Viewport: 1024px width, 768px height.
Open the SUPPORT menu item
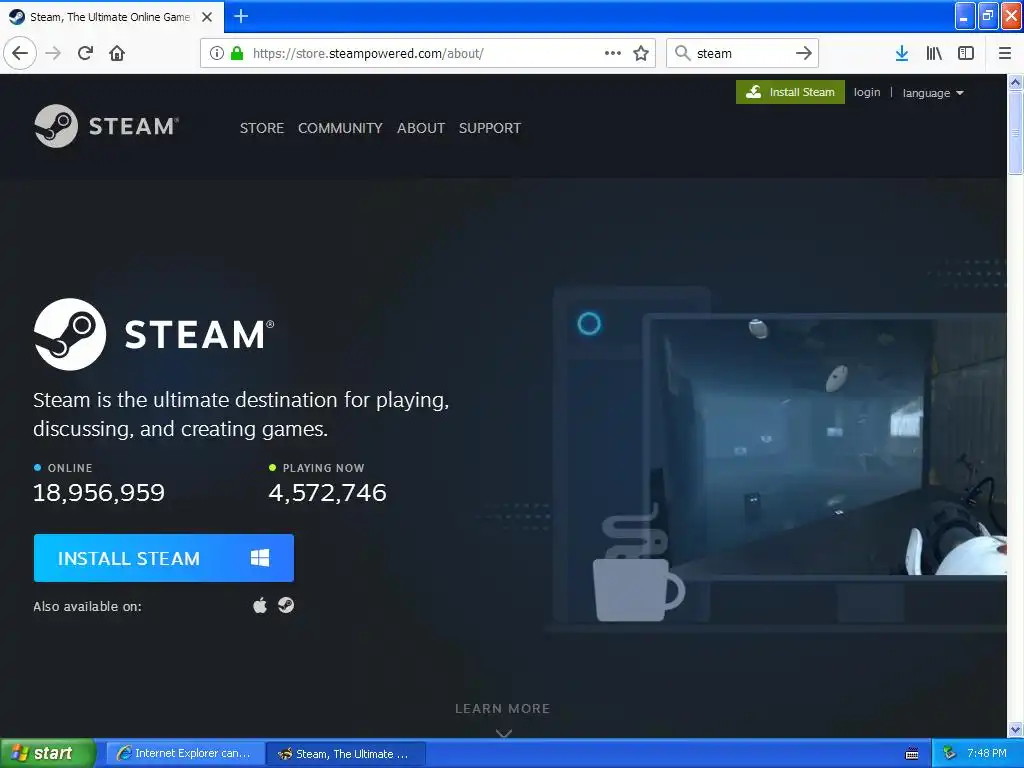click(490, 128)
